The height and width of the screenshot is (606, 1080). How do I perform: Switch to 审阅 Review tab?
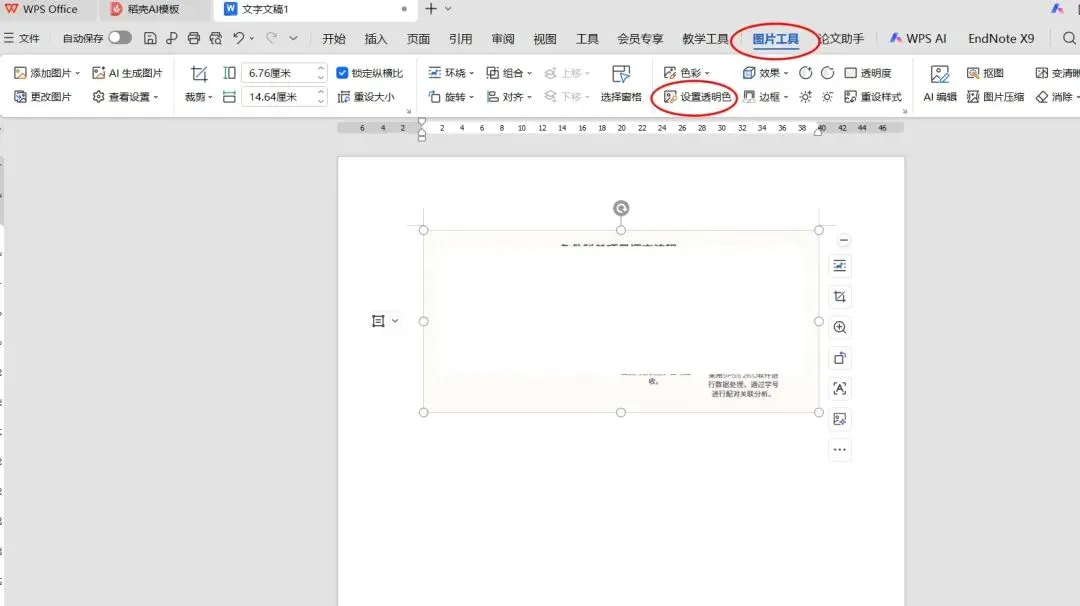503,39
